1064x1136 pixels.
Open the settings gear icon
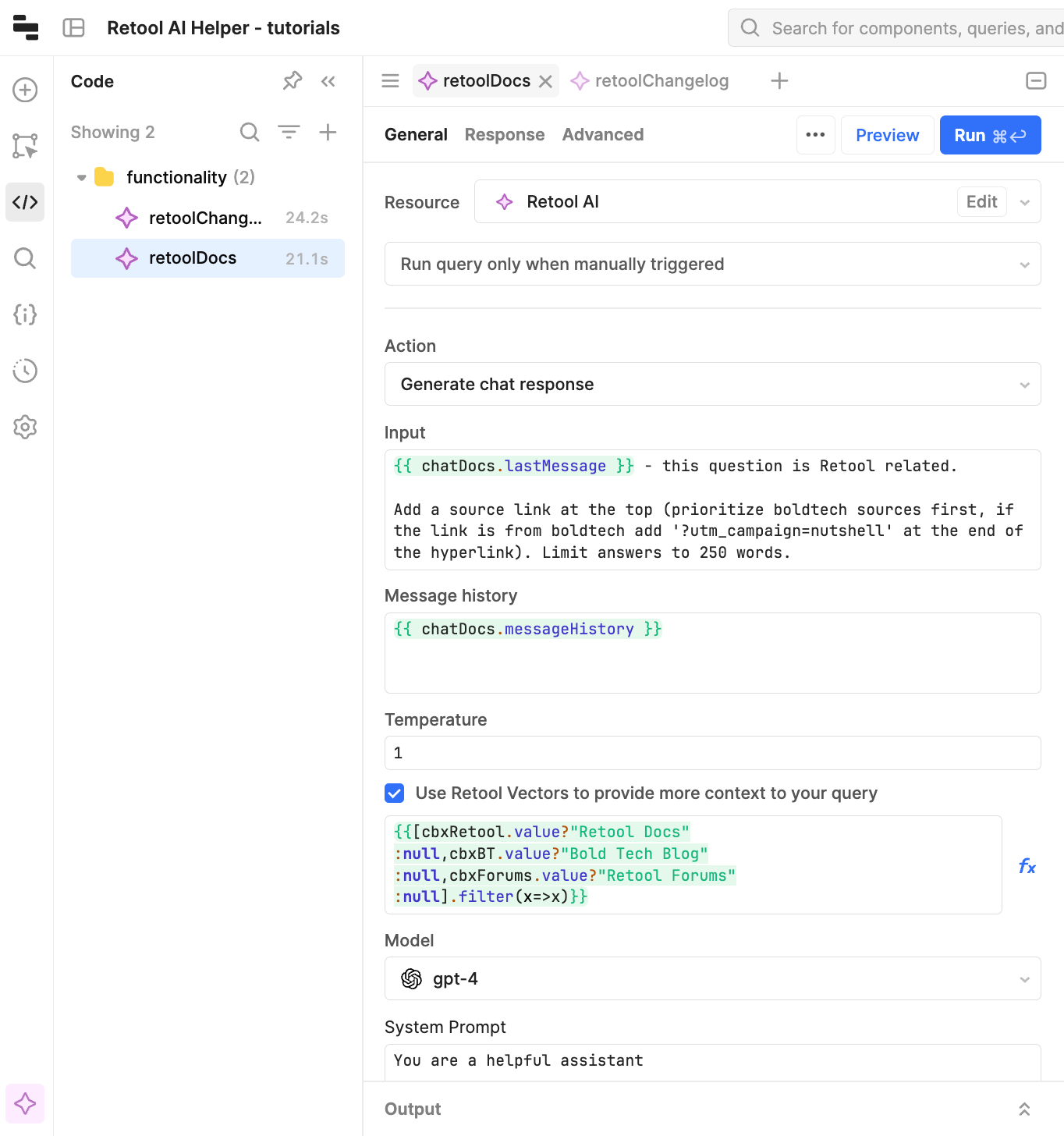click(25, 427)
